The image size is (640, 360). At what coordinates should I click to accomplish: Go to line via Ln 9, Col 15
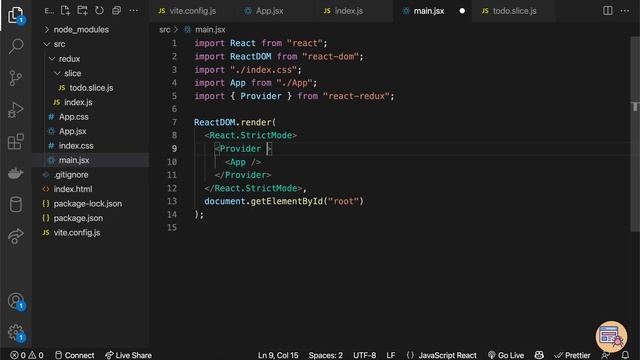[x=278, y=355]
